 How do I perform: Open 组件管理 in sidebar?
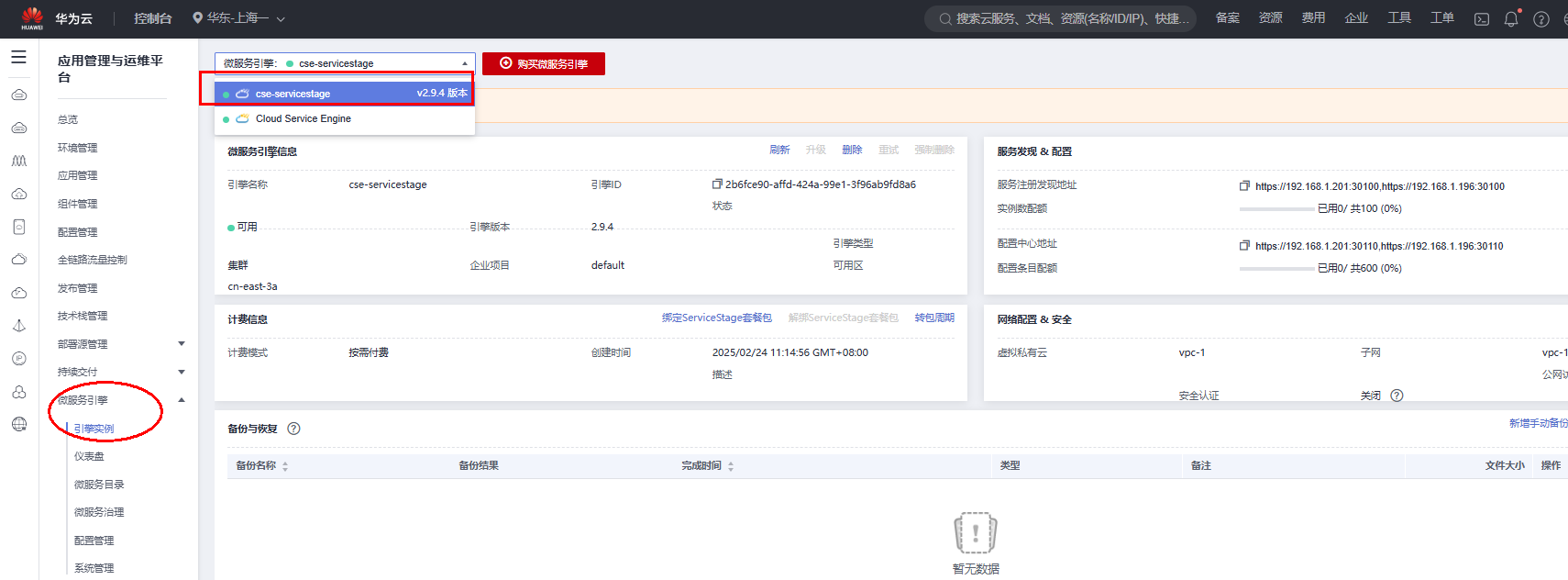pyautogui.click(x=78, y=204)
